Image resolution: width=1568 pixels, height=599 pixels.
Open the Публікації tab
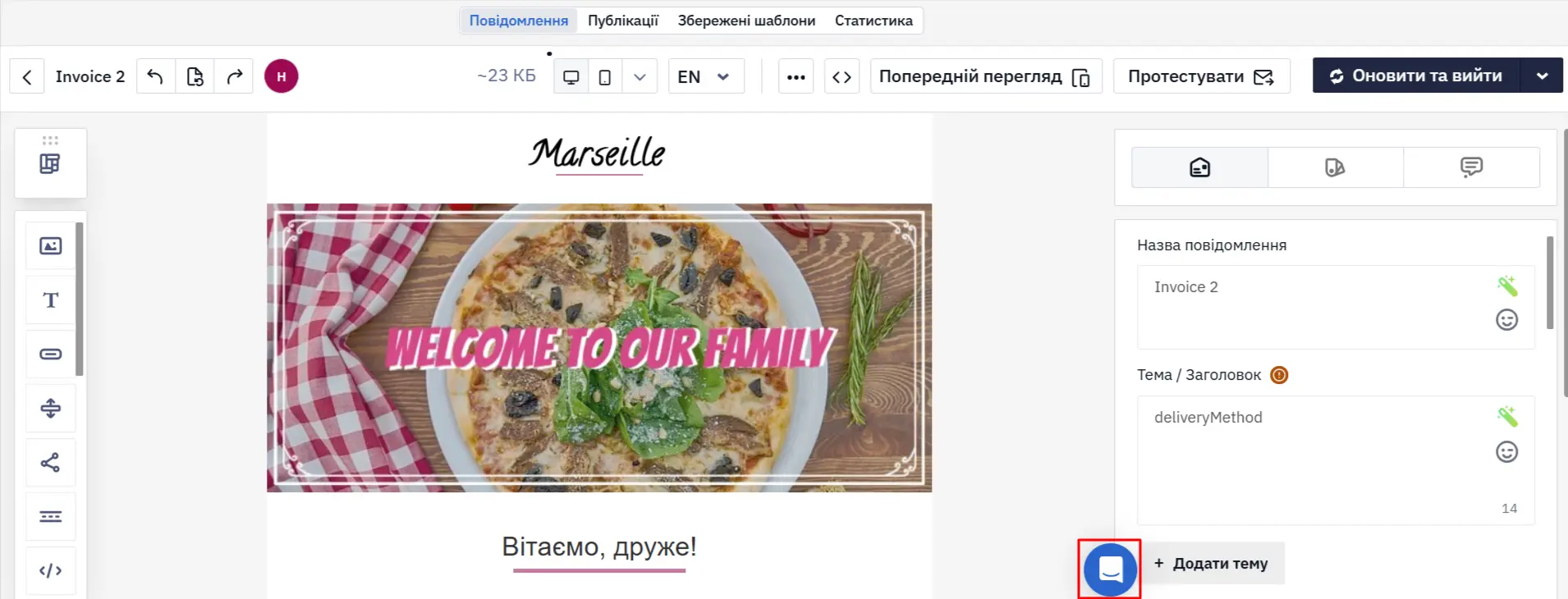(623, 21)
